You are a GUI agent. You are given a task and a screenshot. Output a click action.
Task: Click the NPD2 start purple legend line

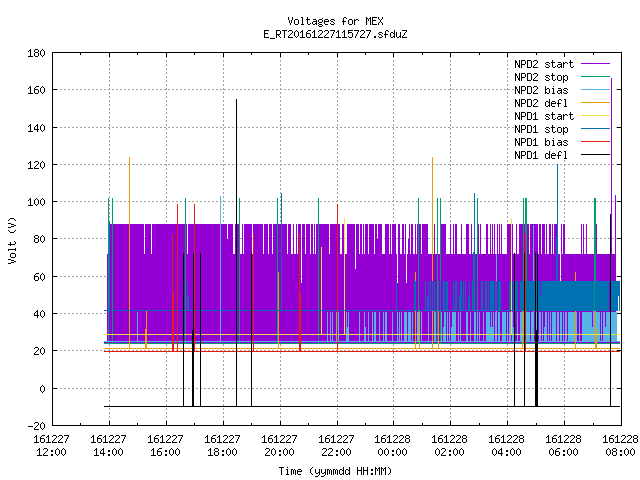[595, 64]
